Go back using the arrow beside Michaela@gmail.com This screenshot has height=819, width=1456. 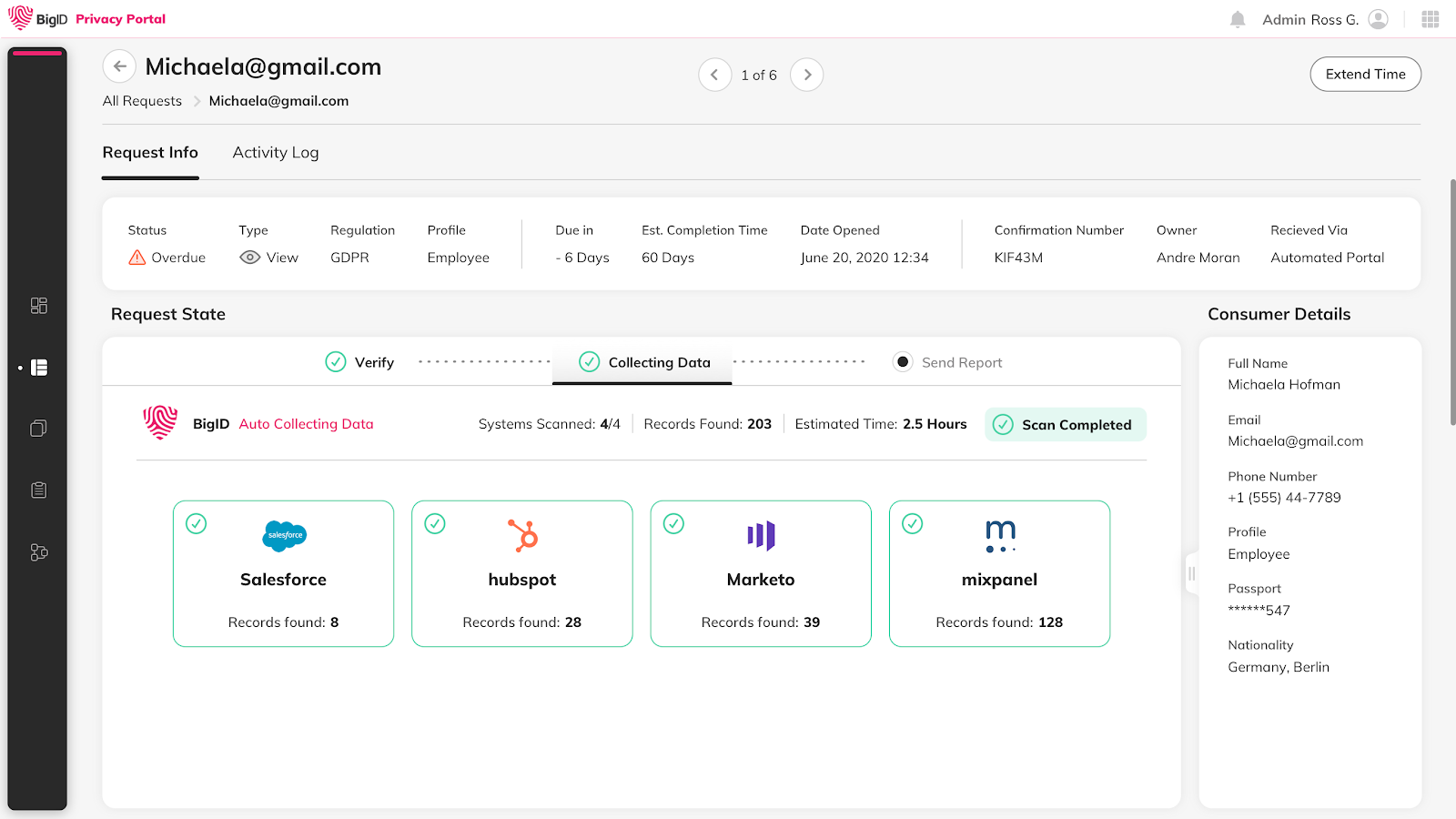point(119,66)
